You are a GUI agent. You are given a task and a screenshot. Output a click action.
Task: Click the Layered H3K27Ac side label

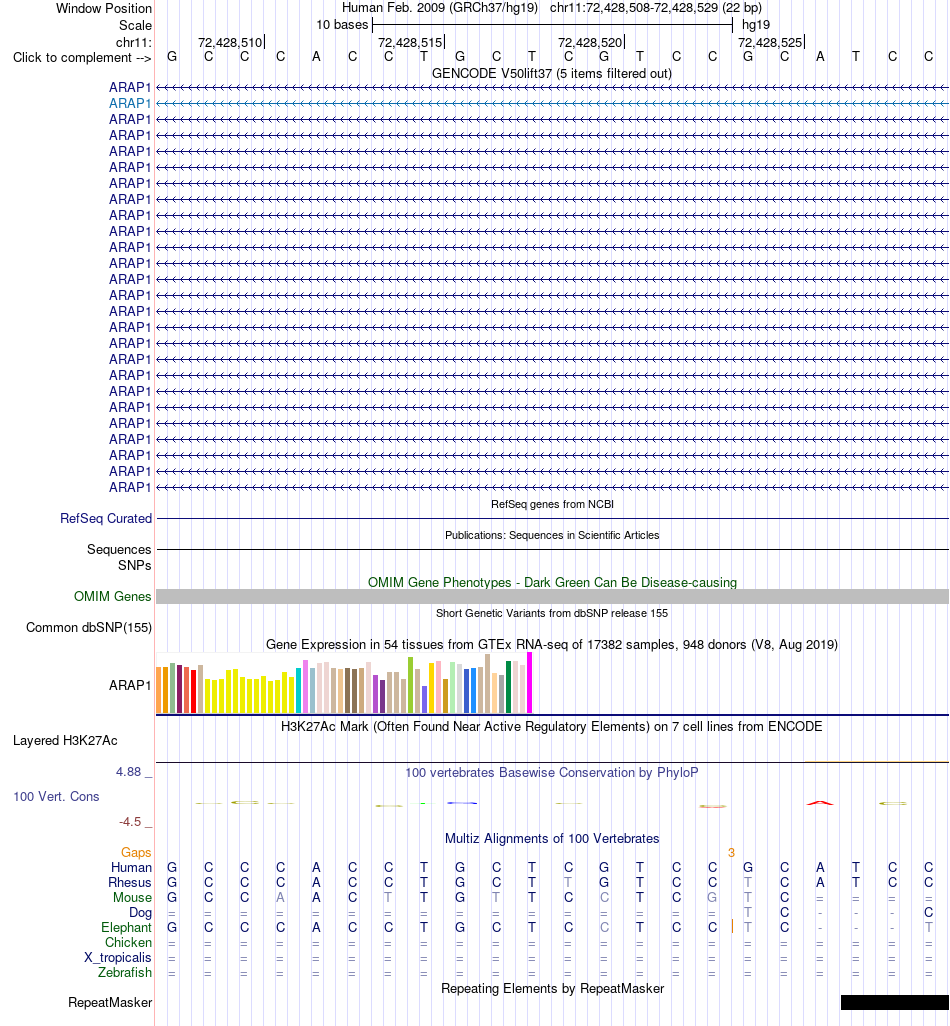pos(65,741)
